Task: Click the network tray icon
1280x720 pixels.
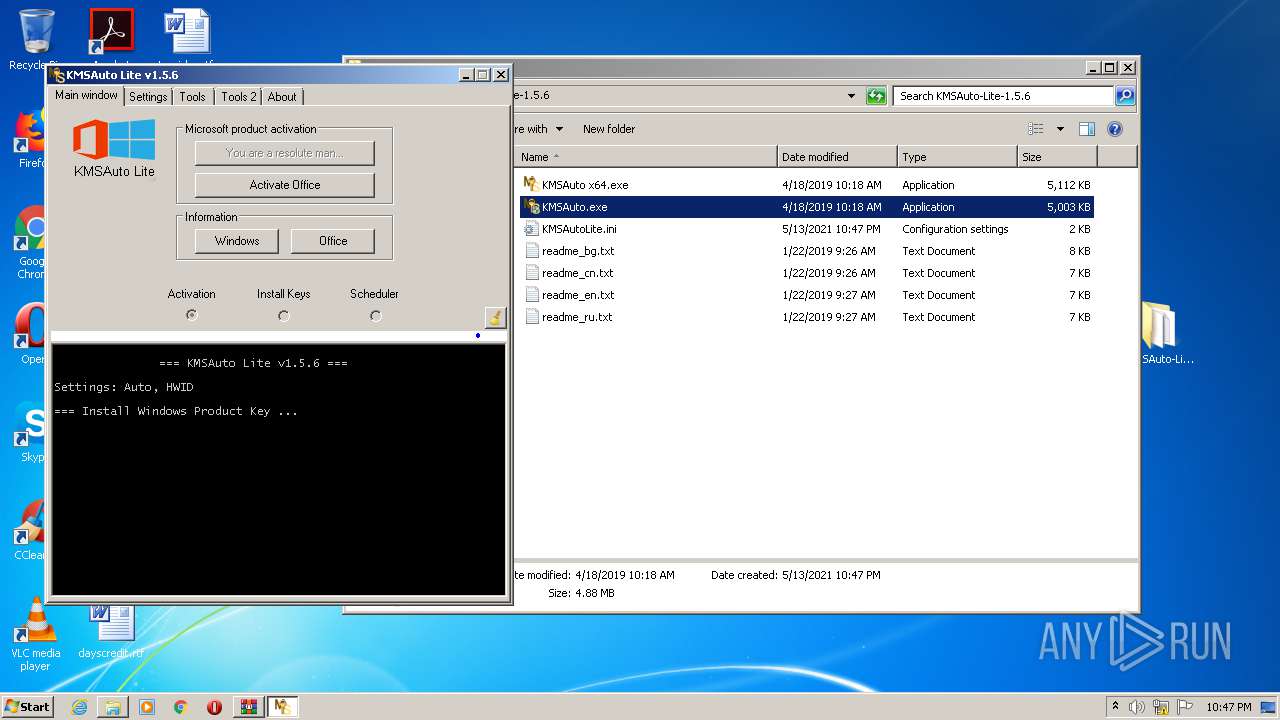Action: tap(1161, 707)
